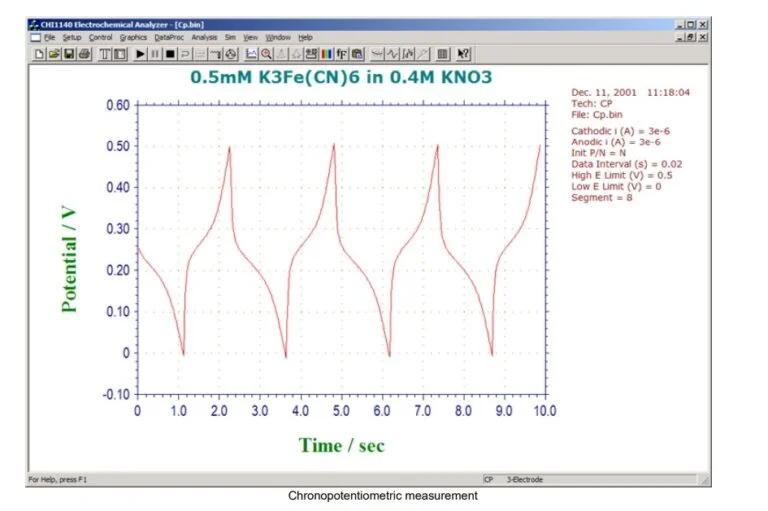Save data using the floppy disk icon
The image size is (768, 511).
click(x=69, y=52)
